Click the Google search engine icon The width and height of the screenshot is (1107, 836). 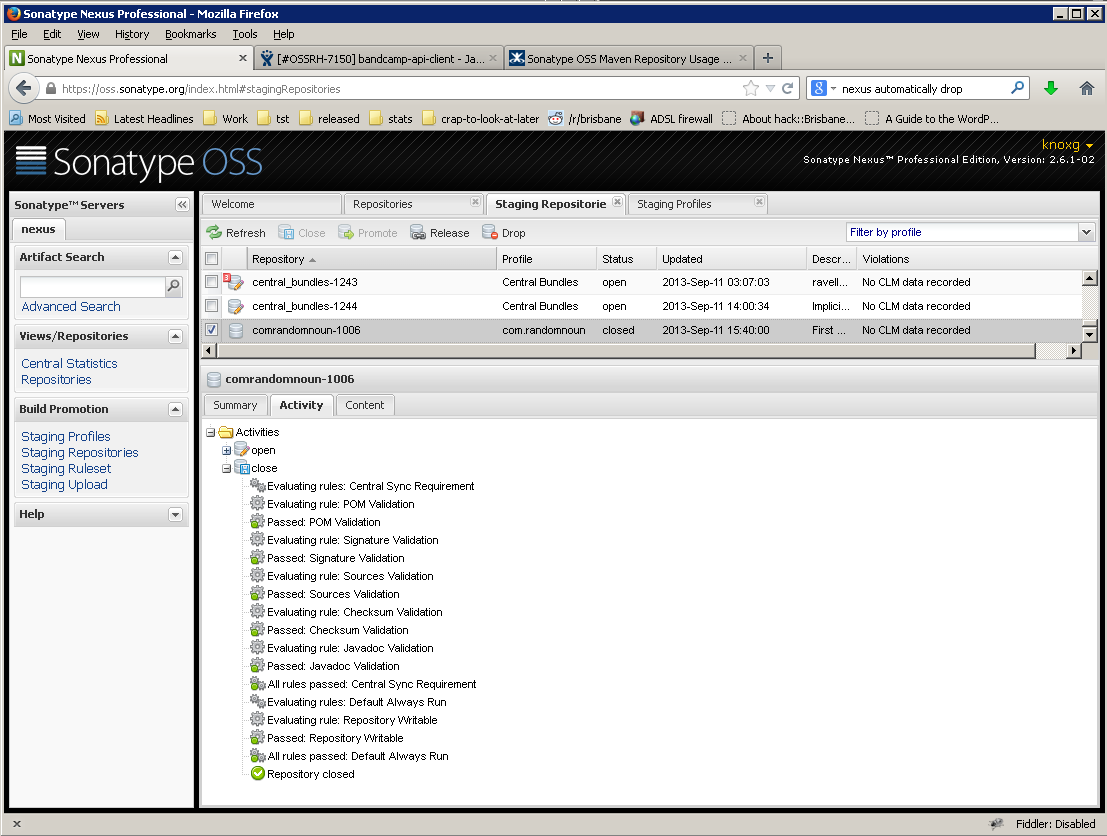coord(818,88)
